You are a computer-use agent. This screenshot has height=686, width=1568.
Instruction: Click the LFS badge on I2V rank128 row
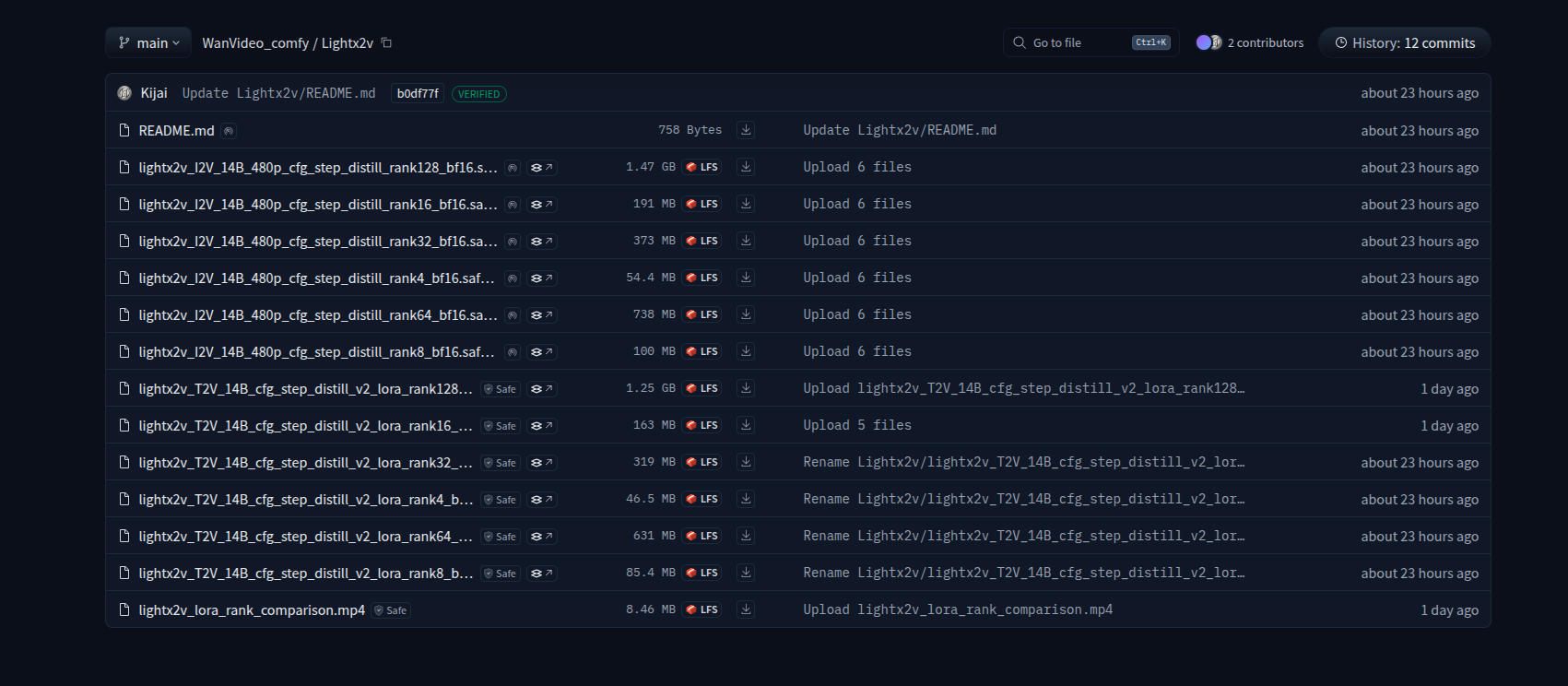pyautogui.click(x=701, y=167)
